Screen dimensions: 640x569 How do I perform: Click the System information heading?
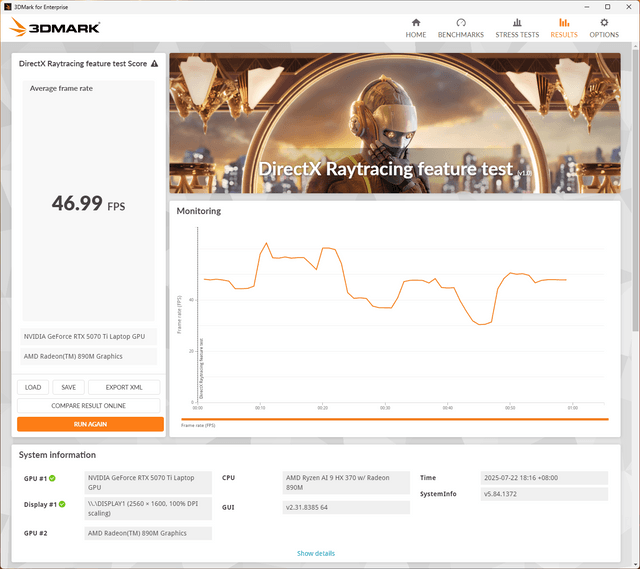coord(57,455)
